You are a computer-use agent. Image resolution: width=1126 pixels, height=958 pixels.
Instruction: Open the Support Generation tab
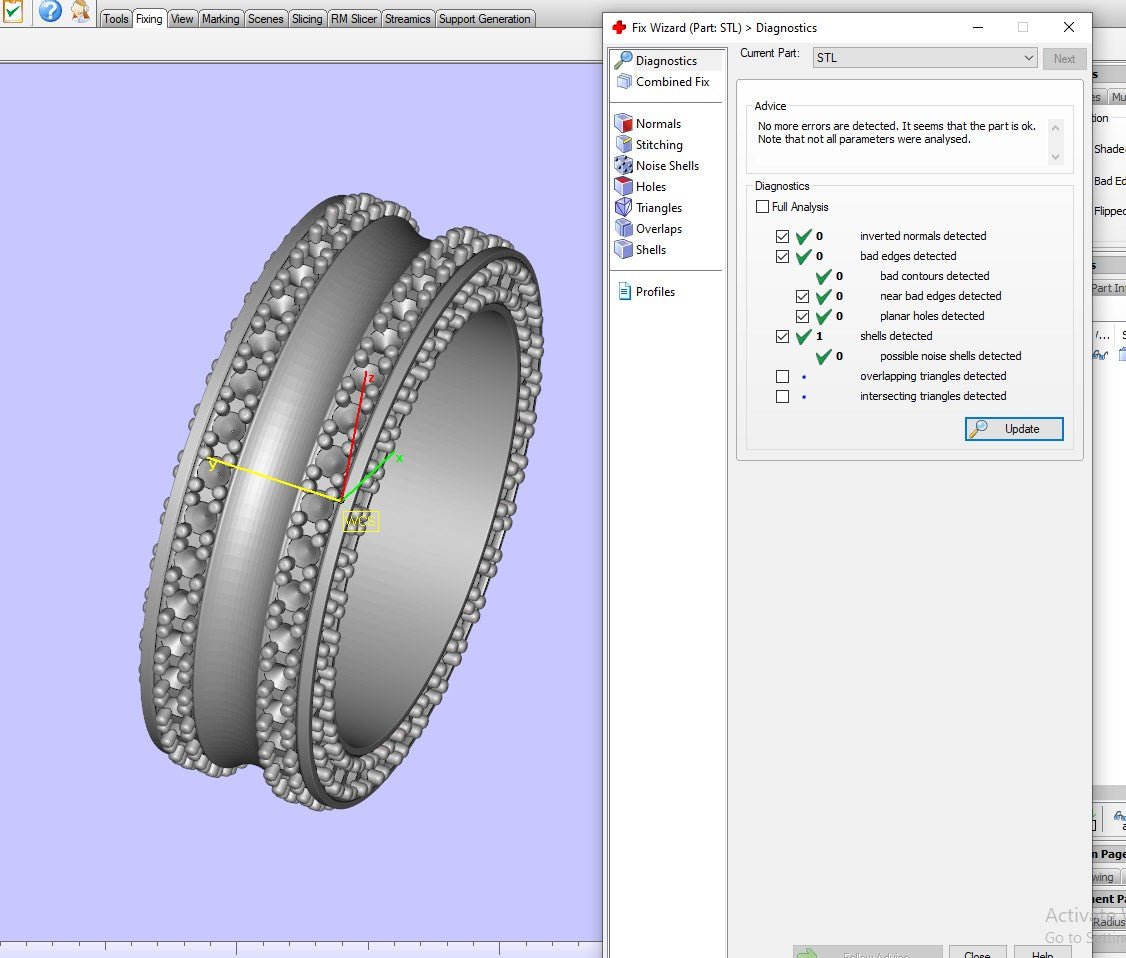(x=484, y=19)
